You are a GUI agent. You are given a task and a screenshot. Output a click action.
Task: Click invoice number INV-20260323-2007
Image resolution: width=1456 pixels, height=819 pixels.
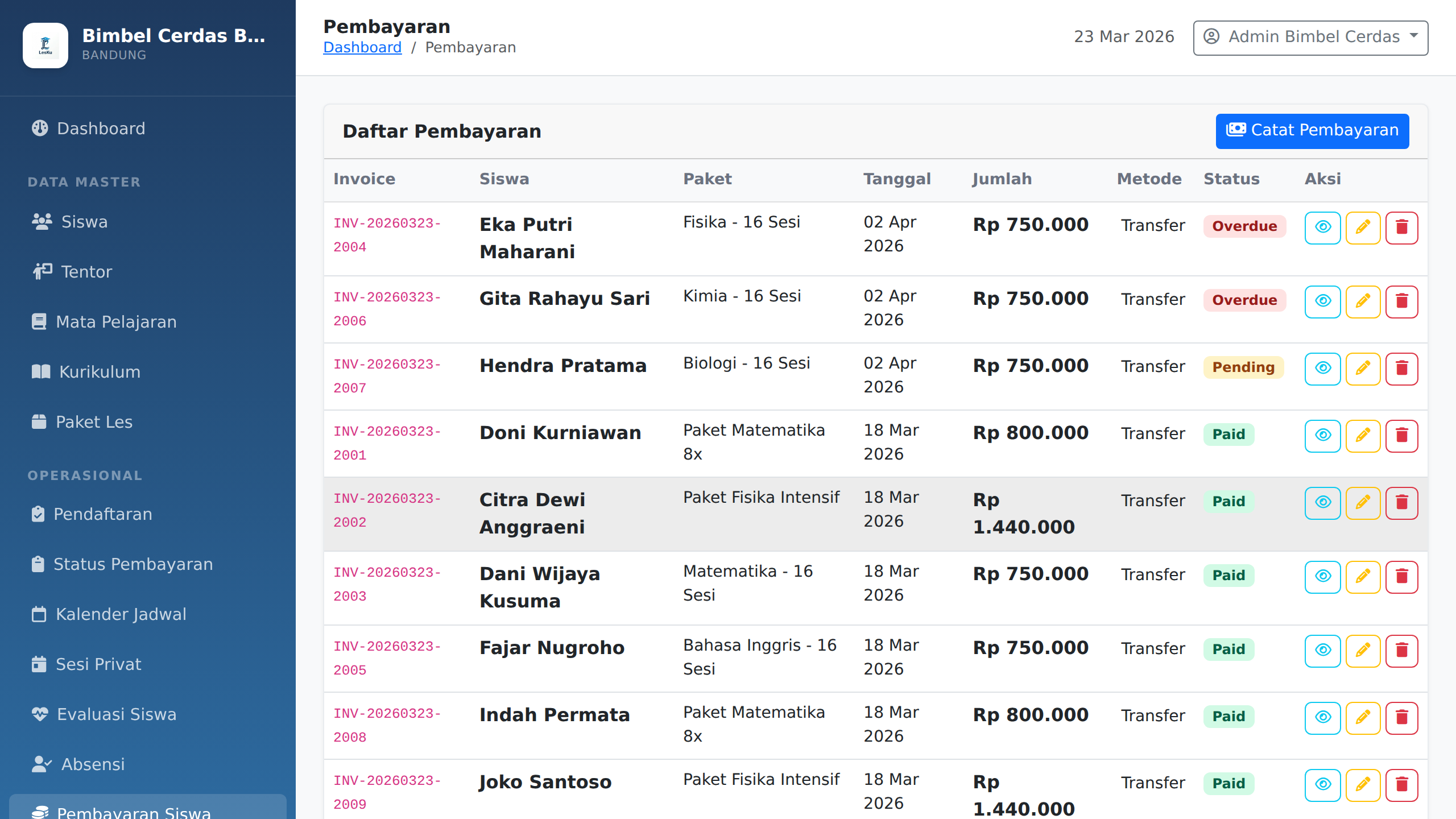coord(387,376)
